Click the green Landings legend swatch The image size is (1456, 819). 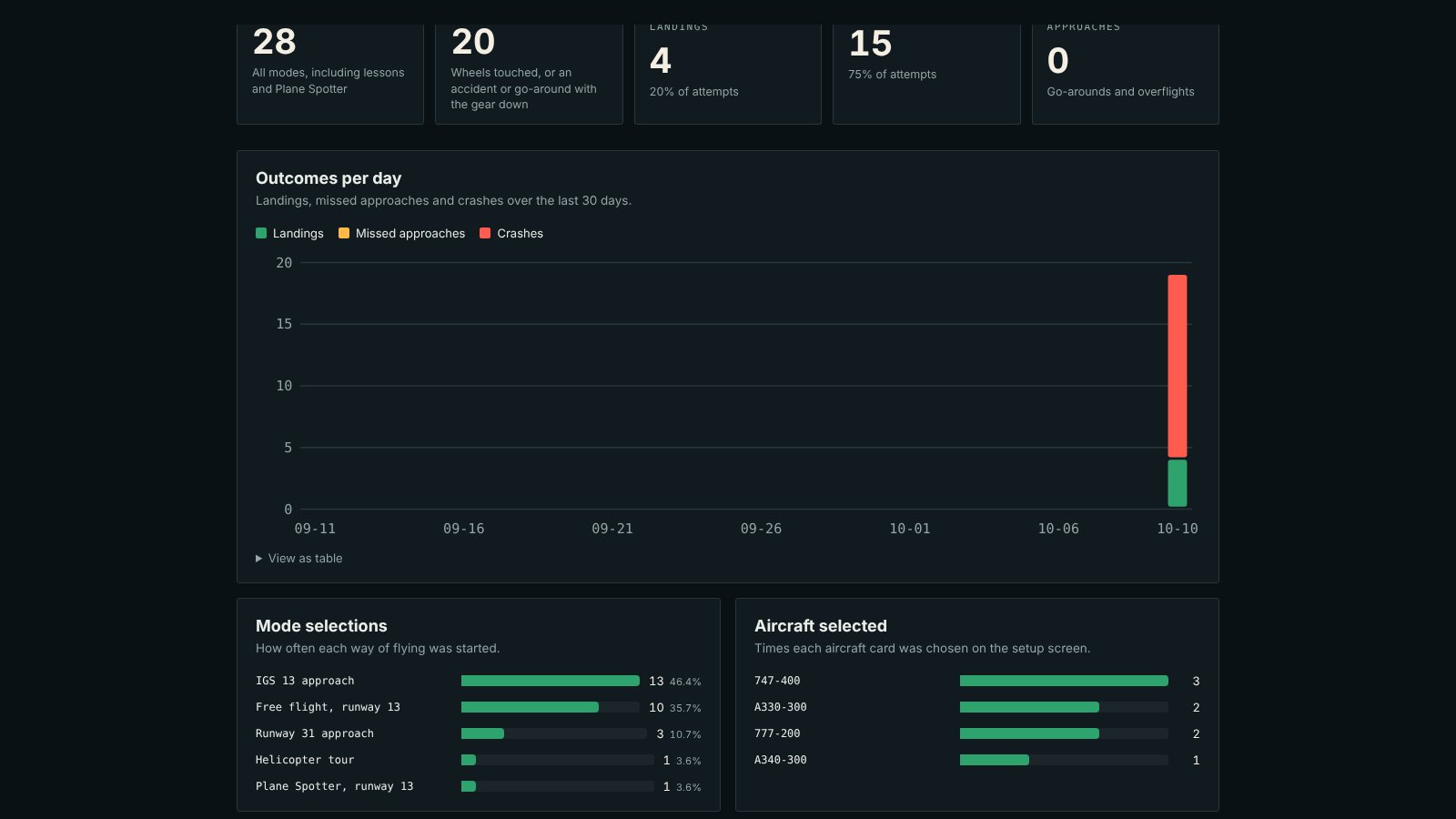261,233
